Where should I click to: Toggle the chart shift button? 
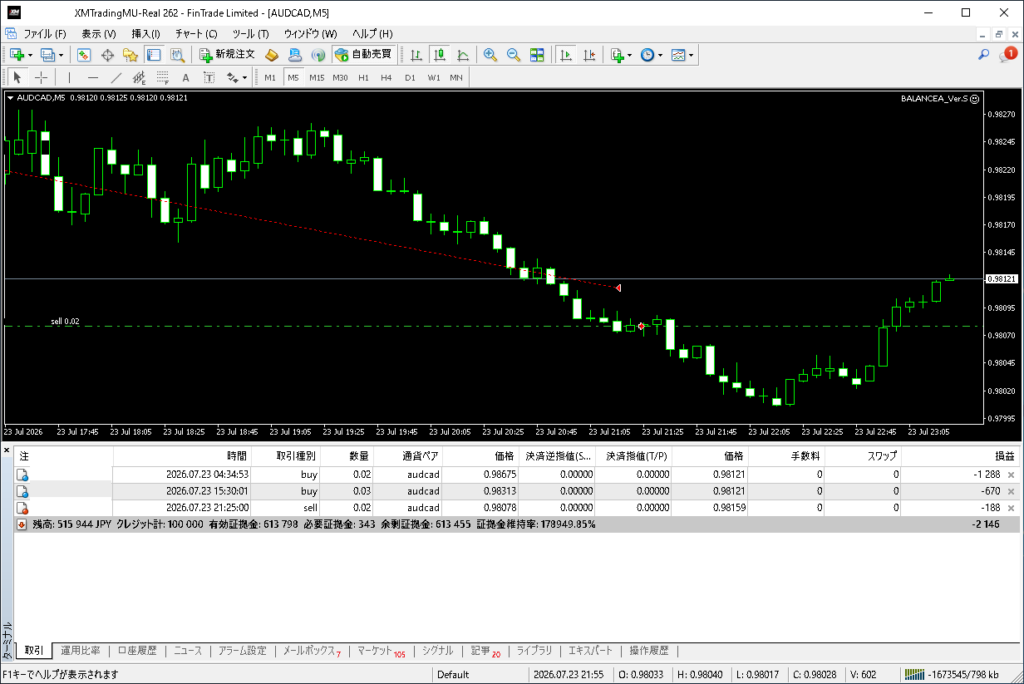(589, 55)
